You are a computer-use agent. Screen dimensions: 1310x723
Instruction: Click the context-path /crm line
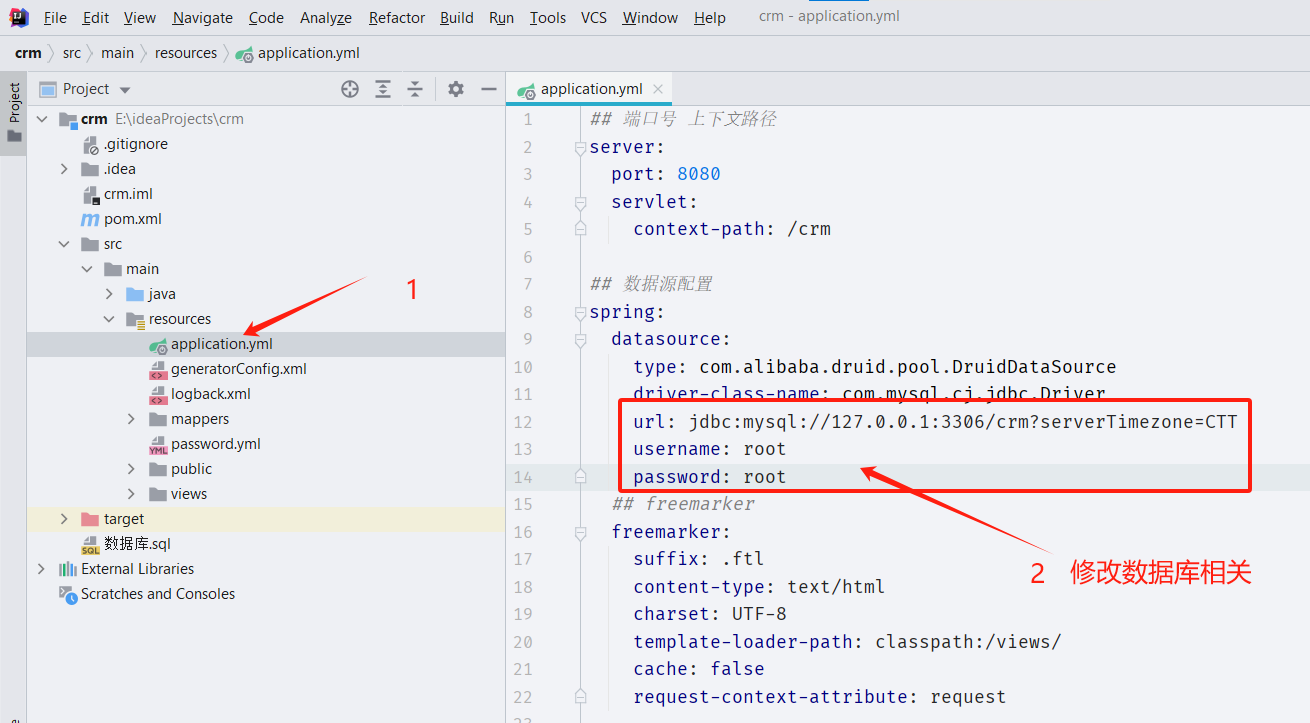tap(732, 229)
